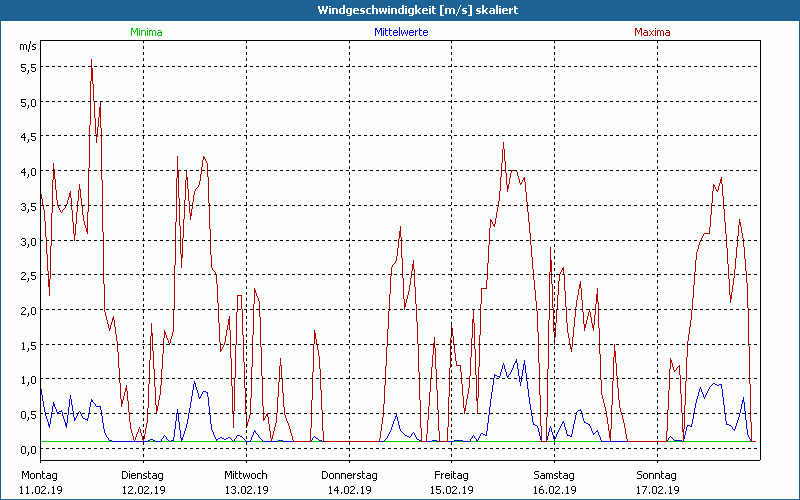The image size is (800, 500).
Task: Select the Samstag day label
Action: pos(555,475)
